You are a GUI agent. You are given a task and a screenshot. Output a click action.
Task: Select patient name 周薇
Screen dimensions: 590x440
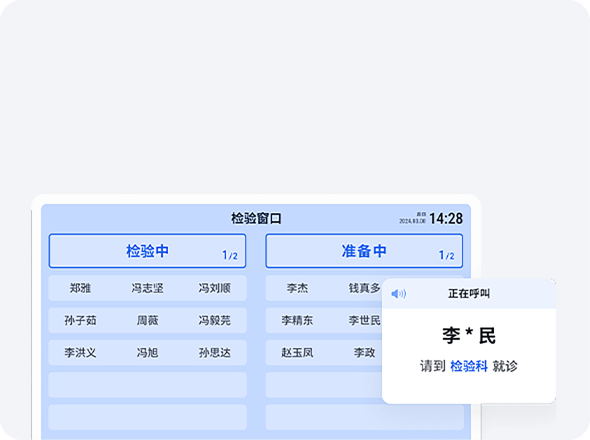click(148, 320)
